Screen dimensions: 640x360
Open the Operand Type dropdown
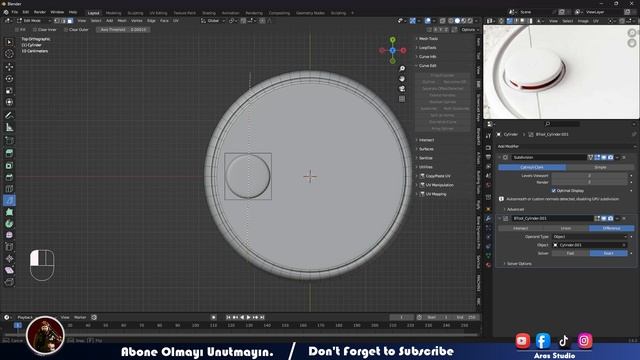(590, 237)
